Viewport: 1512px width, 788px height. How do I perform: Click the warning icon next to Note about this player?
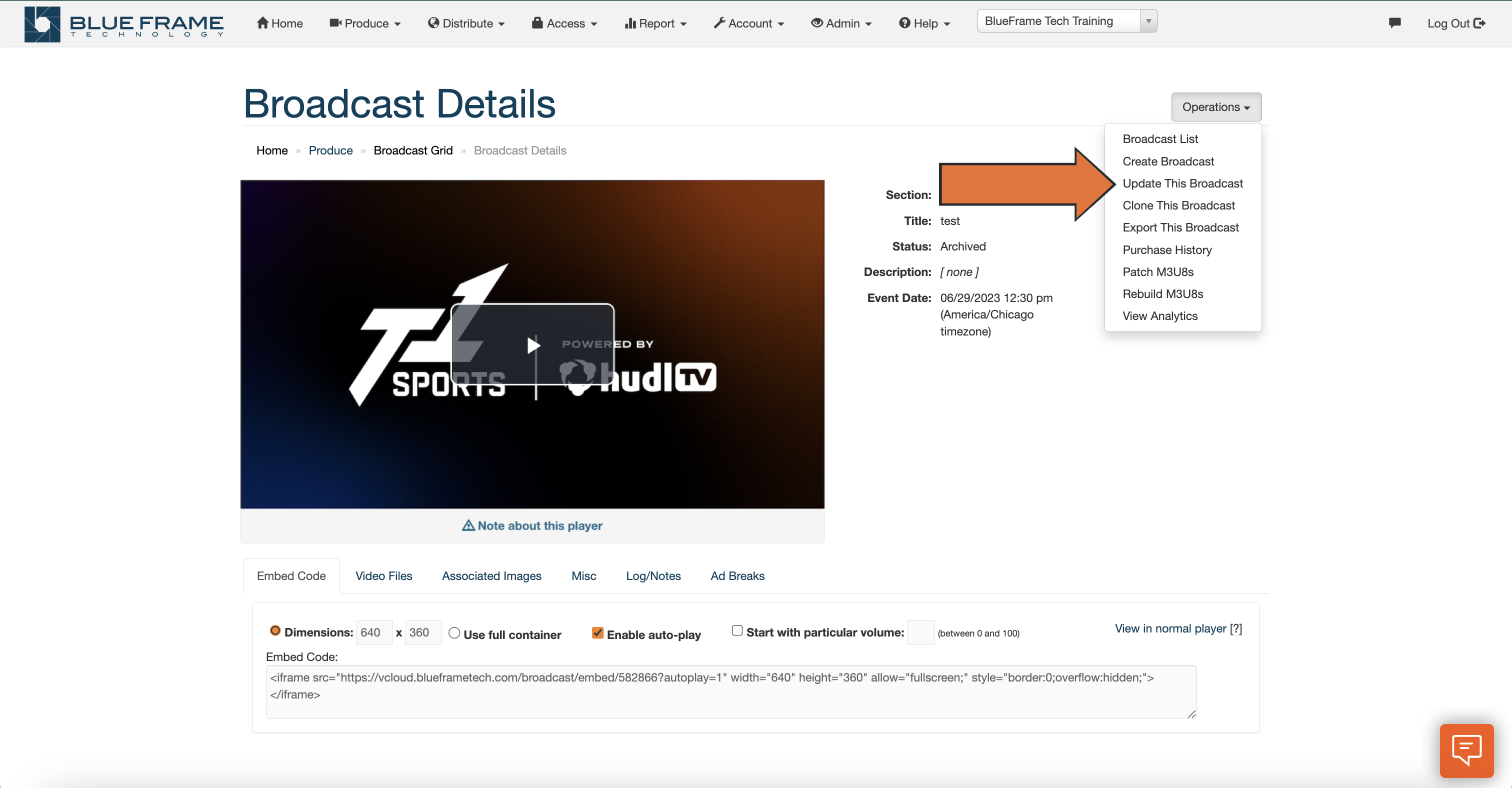(467, 525)
